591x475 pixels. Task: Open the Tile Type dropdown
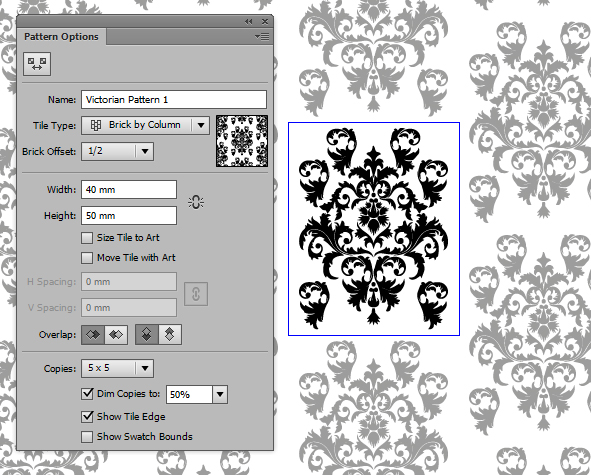(x=145, y=125)
